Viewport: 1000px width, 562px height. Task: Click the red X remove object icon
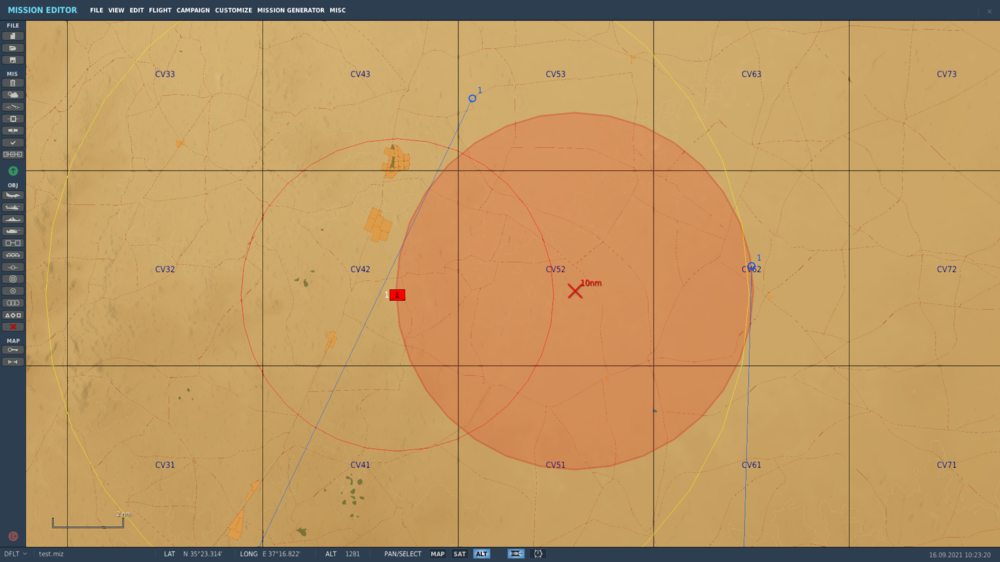pyautogui.click(x=13, y=327)
